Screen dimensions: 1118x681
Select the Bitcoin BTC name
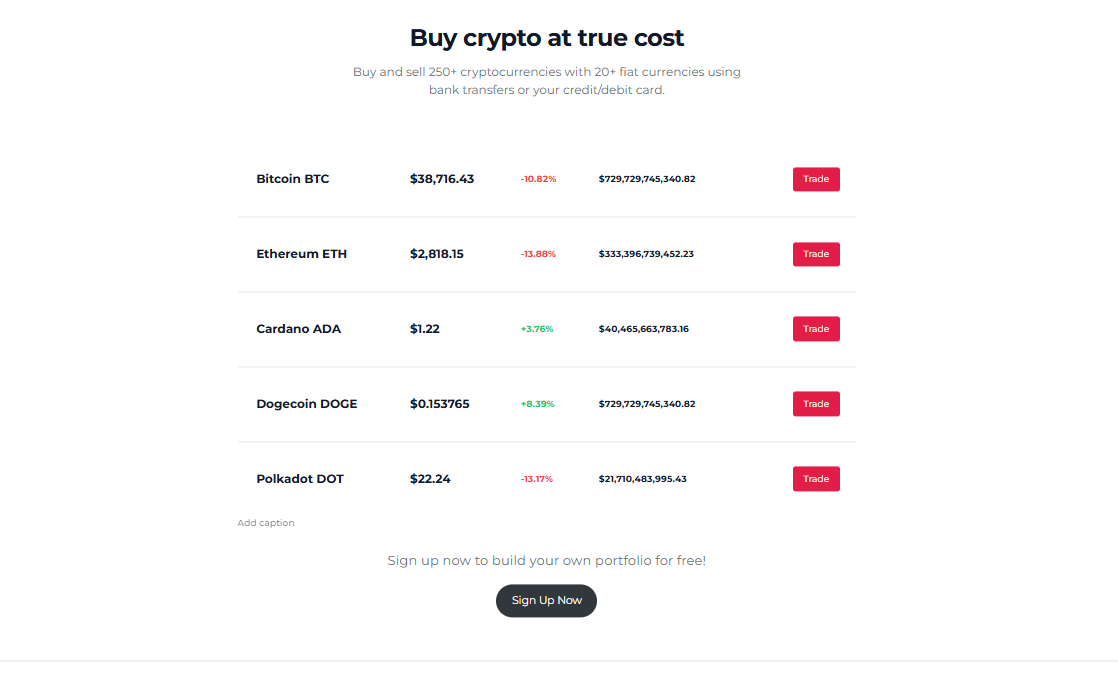(x=292, y=179)
